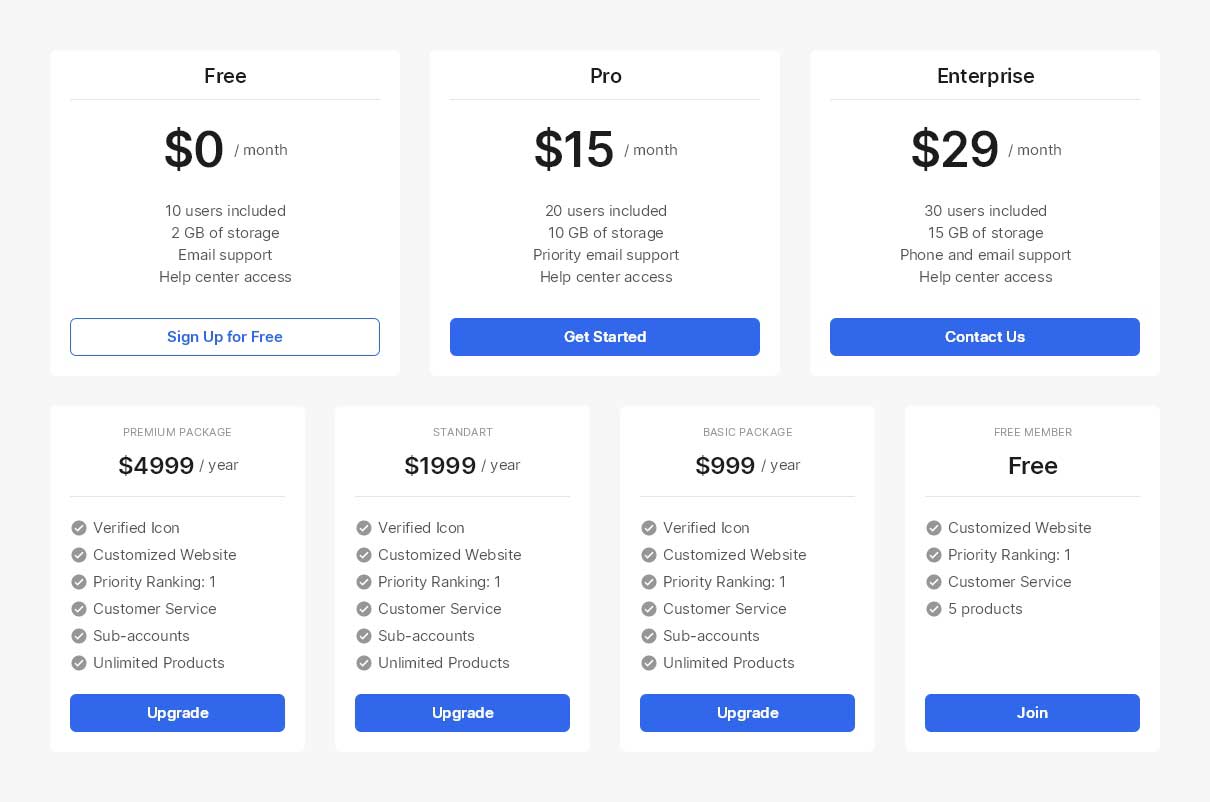
Task: Click Customized Website checkmark in Free Member card
Action: tap(934, 528)
